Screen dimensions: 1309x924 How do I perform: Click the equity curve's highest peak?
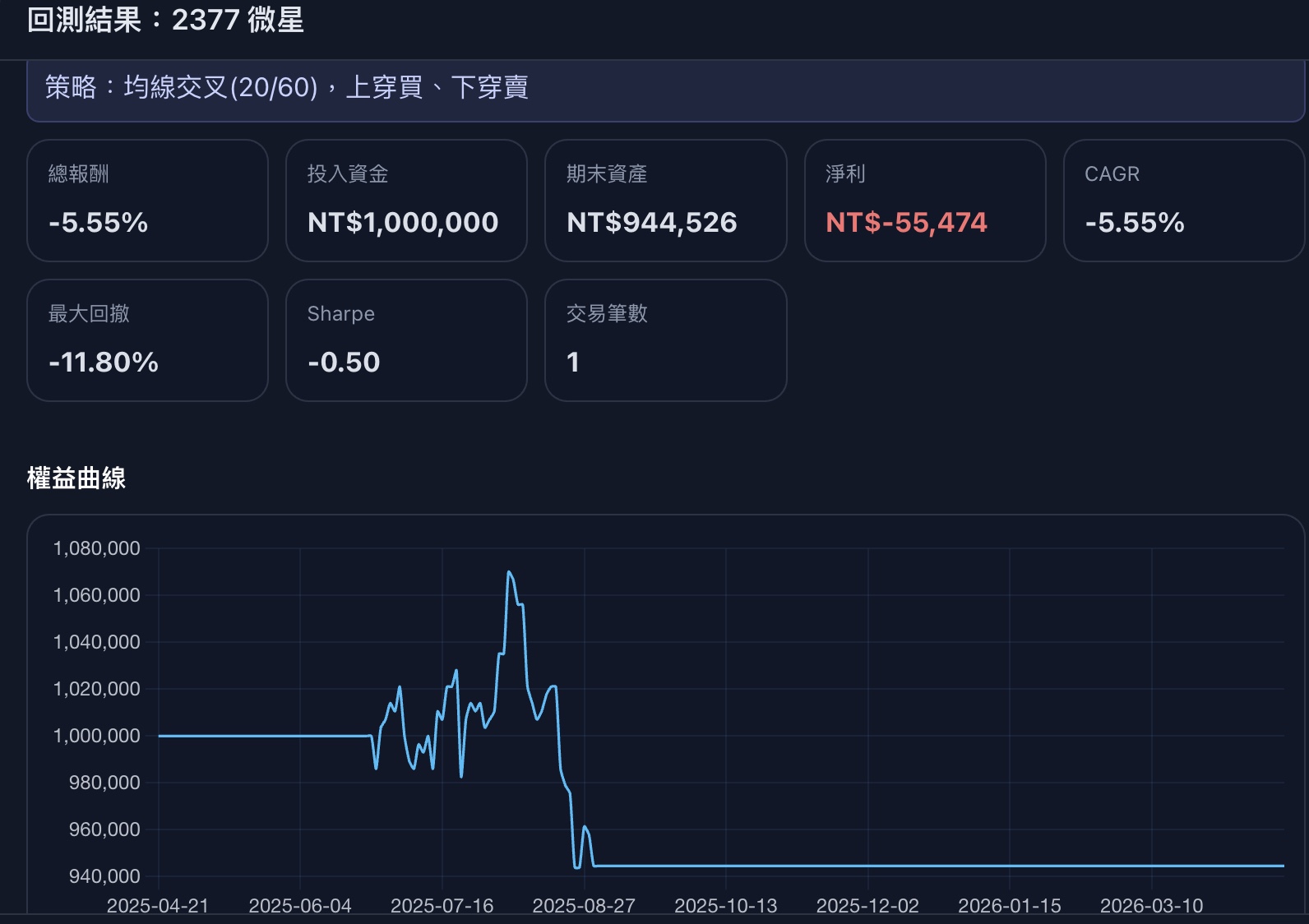click(509, 572)
